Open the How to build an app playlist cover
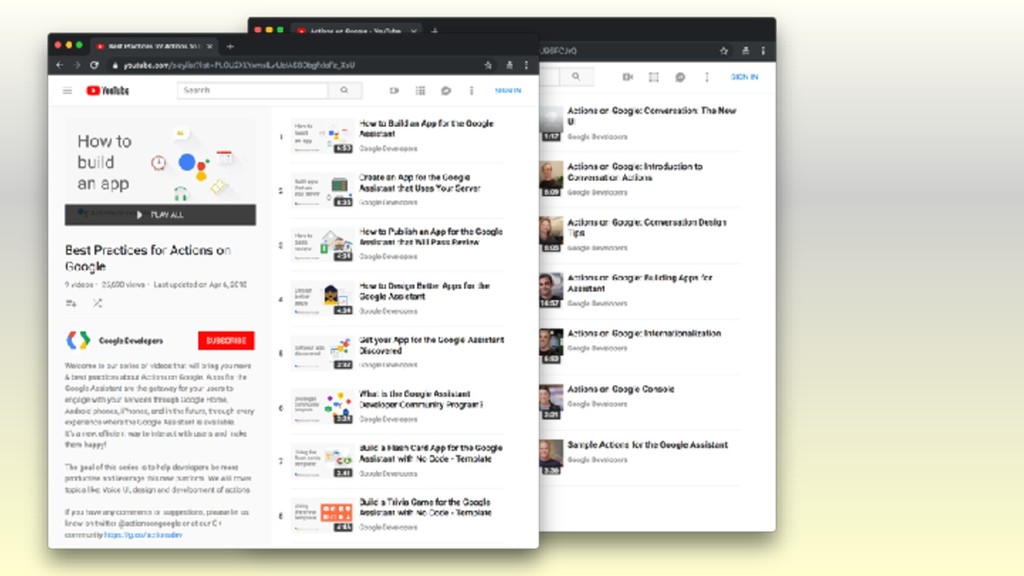This screenshot has height=576, width=1024. click(x=161, y=163)
